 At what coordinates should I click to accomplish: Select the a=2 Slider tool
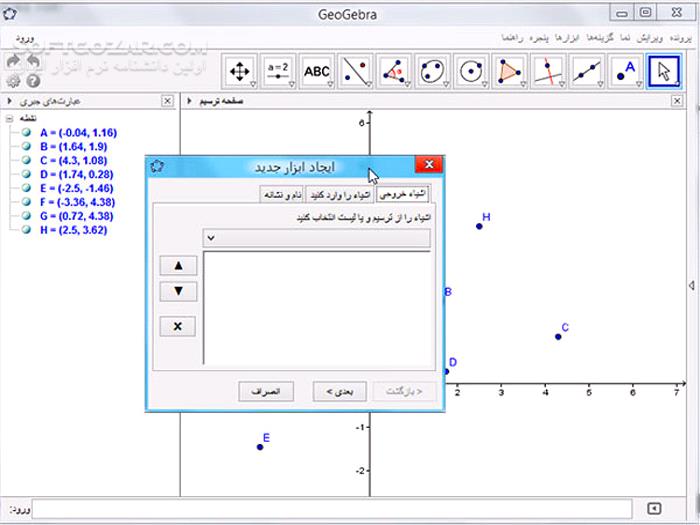(x=278, y=71)
